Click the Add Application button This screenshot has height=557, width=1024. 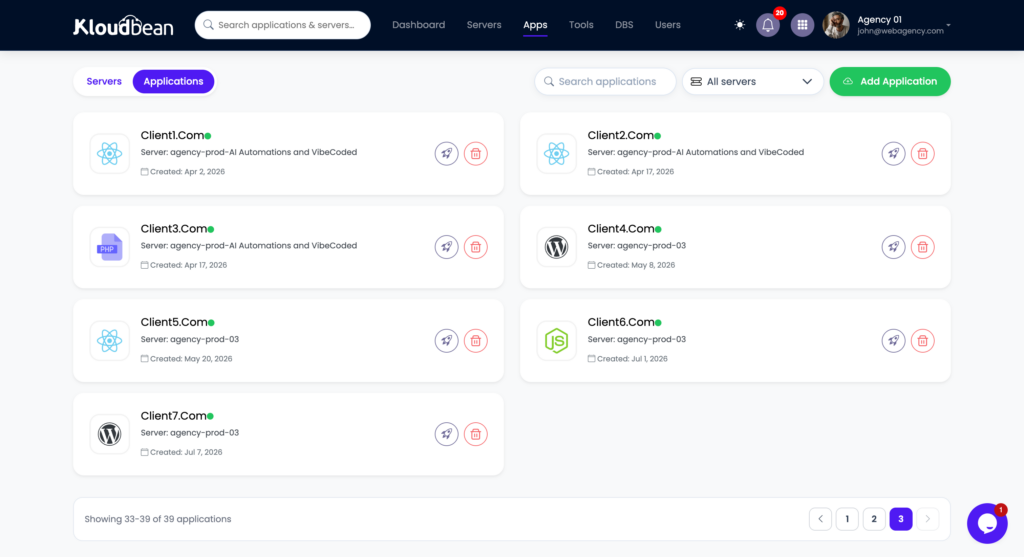click(x=889, y=82)
